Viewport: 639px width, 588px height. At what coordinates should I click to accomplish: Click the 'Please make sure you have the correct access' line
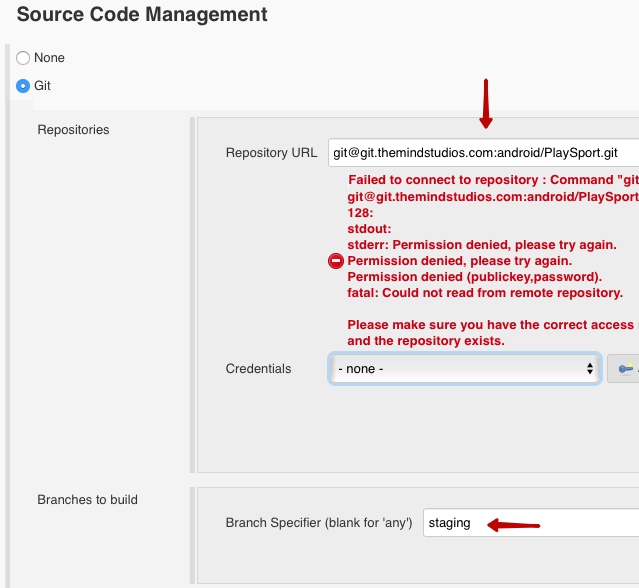pyautogui.click(x=493, y=325)
